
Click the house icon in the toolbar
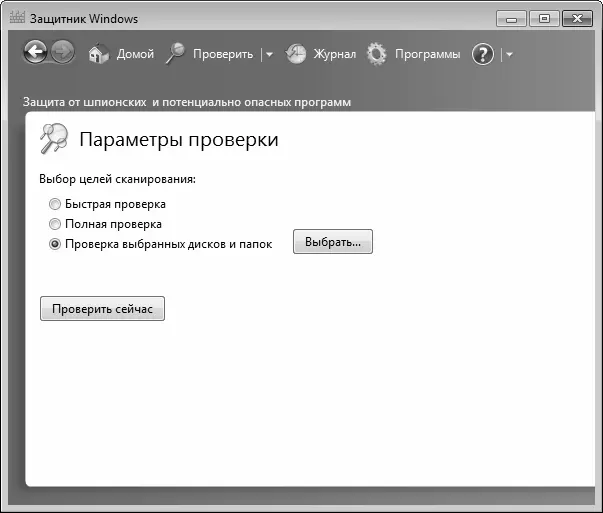(x=98, y=55)
